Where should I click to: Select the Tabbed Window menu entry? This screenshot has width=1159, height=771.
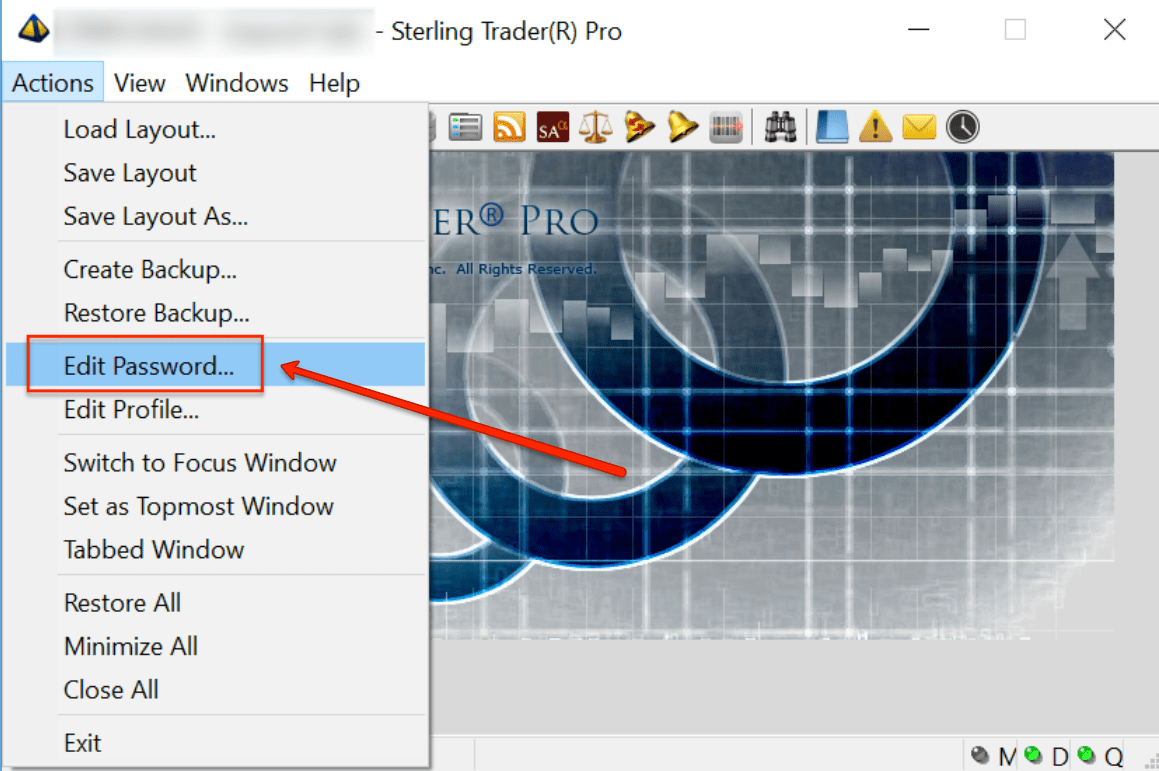coord(216,550)
